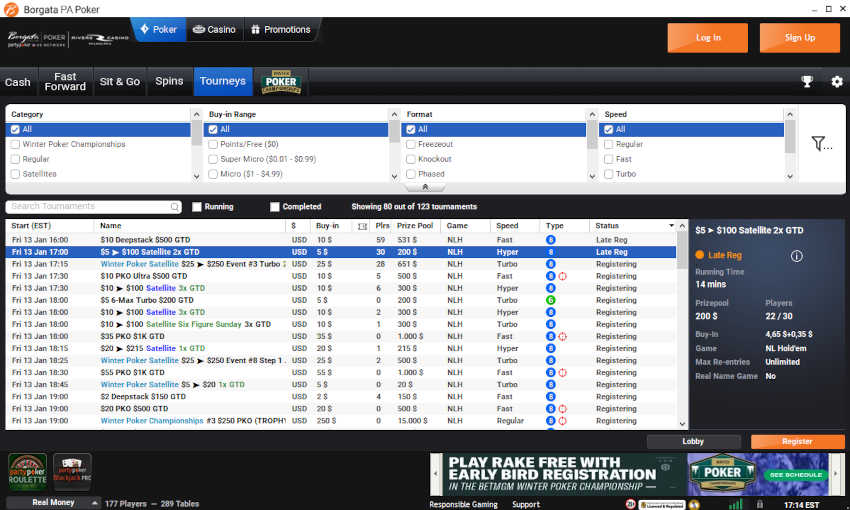Launch the partypoker Blackjack Pro icon
Viewport: 850px width, 510px height.
(72, 472)
